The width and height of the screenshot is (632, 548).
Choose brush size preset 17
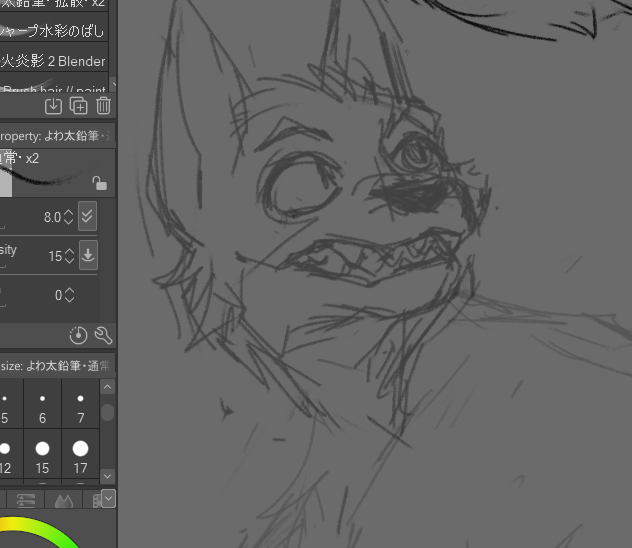(x=81, y=454)
